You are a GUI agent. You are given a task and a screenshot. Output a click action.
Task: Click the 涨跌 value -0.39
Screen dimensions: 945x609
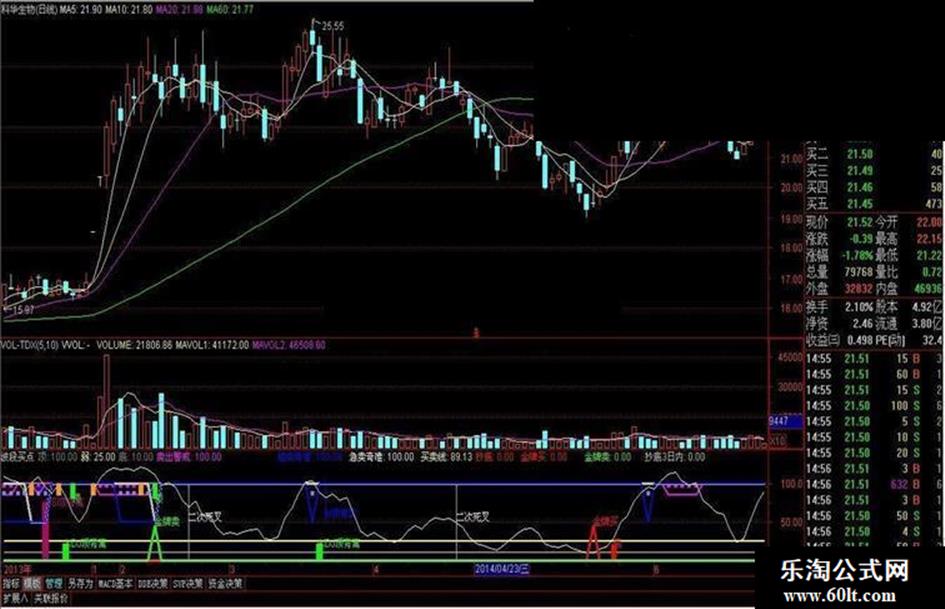(859, 239)
